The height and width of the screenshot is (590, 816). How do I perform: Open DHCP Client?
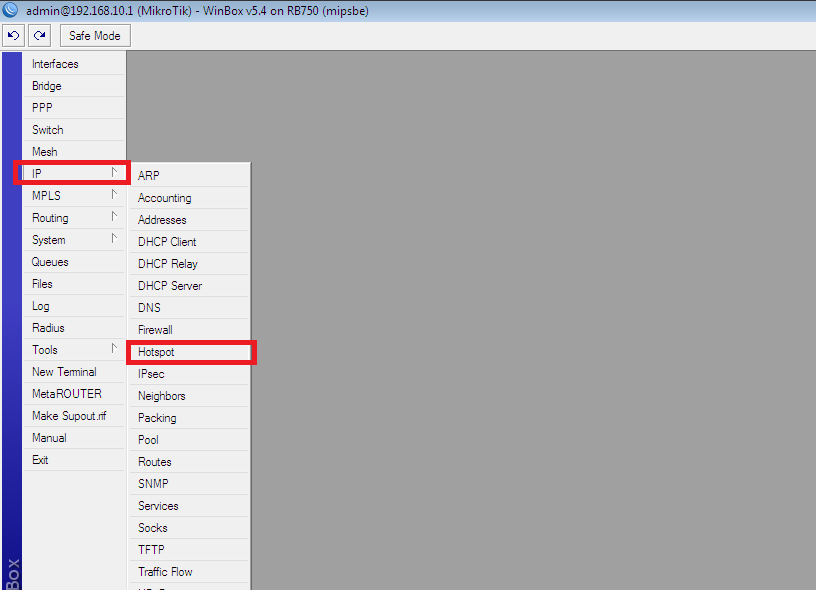(189, 242)
